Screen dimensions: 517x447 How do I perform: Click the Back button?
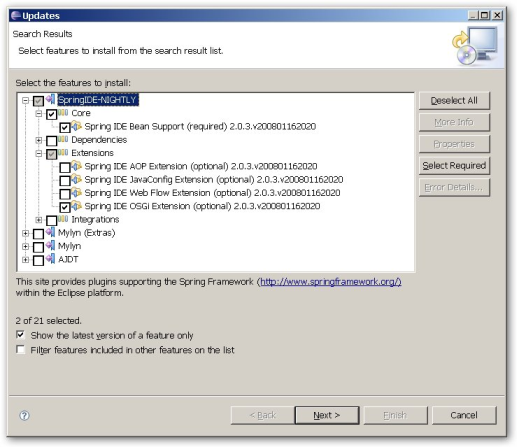coord(263,415)
